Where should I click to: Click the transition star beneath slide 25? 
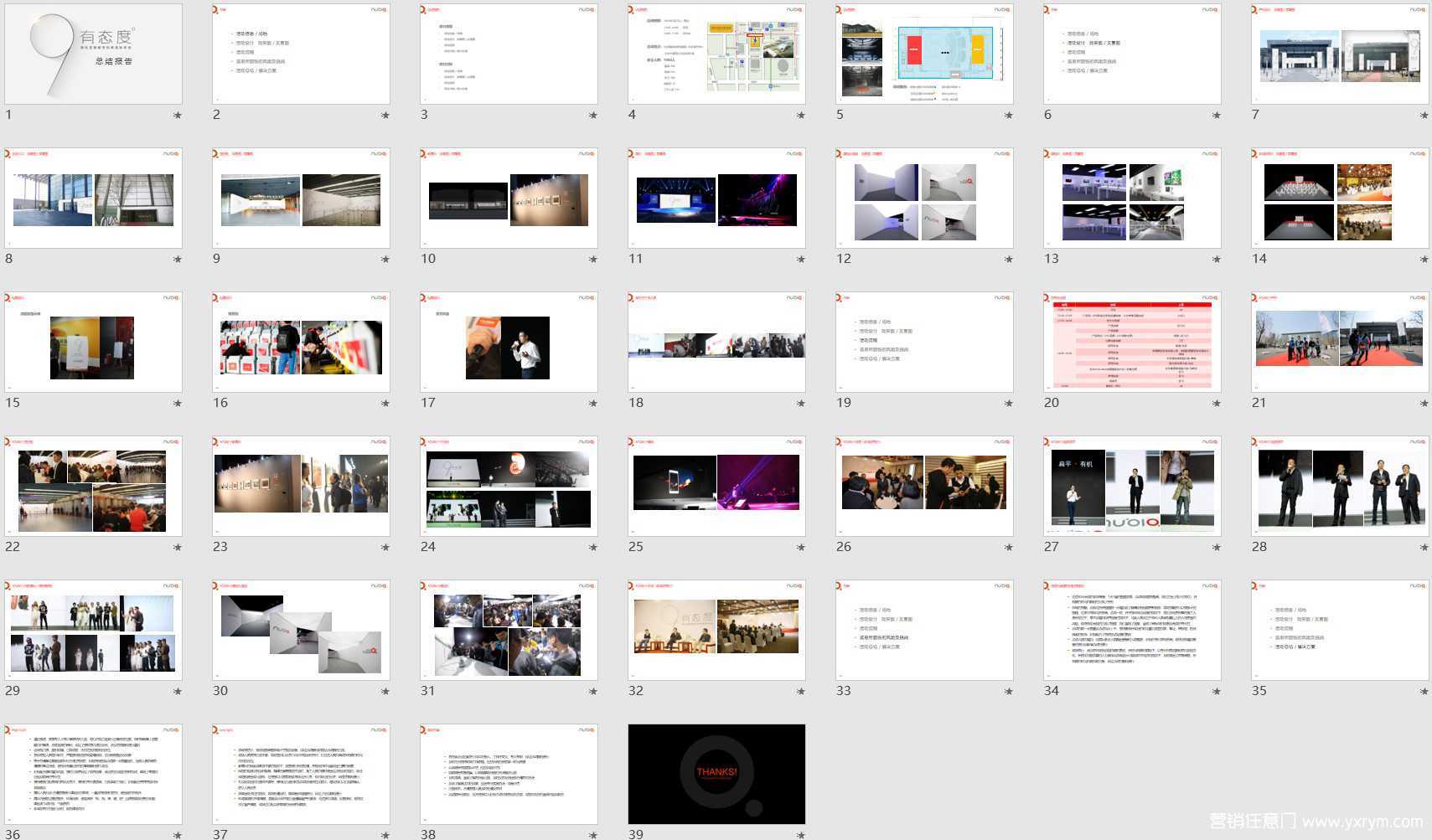[x=801, y=548]
